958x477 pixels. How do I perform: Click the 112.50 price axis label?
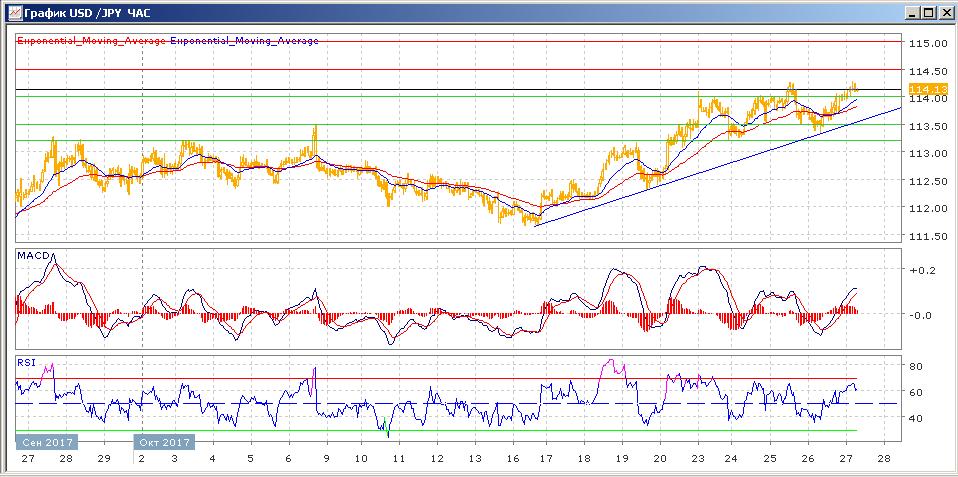coord(927,181)
